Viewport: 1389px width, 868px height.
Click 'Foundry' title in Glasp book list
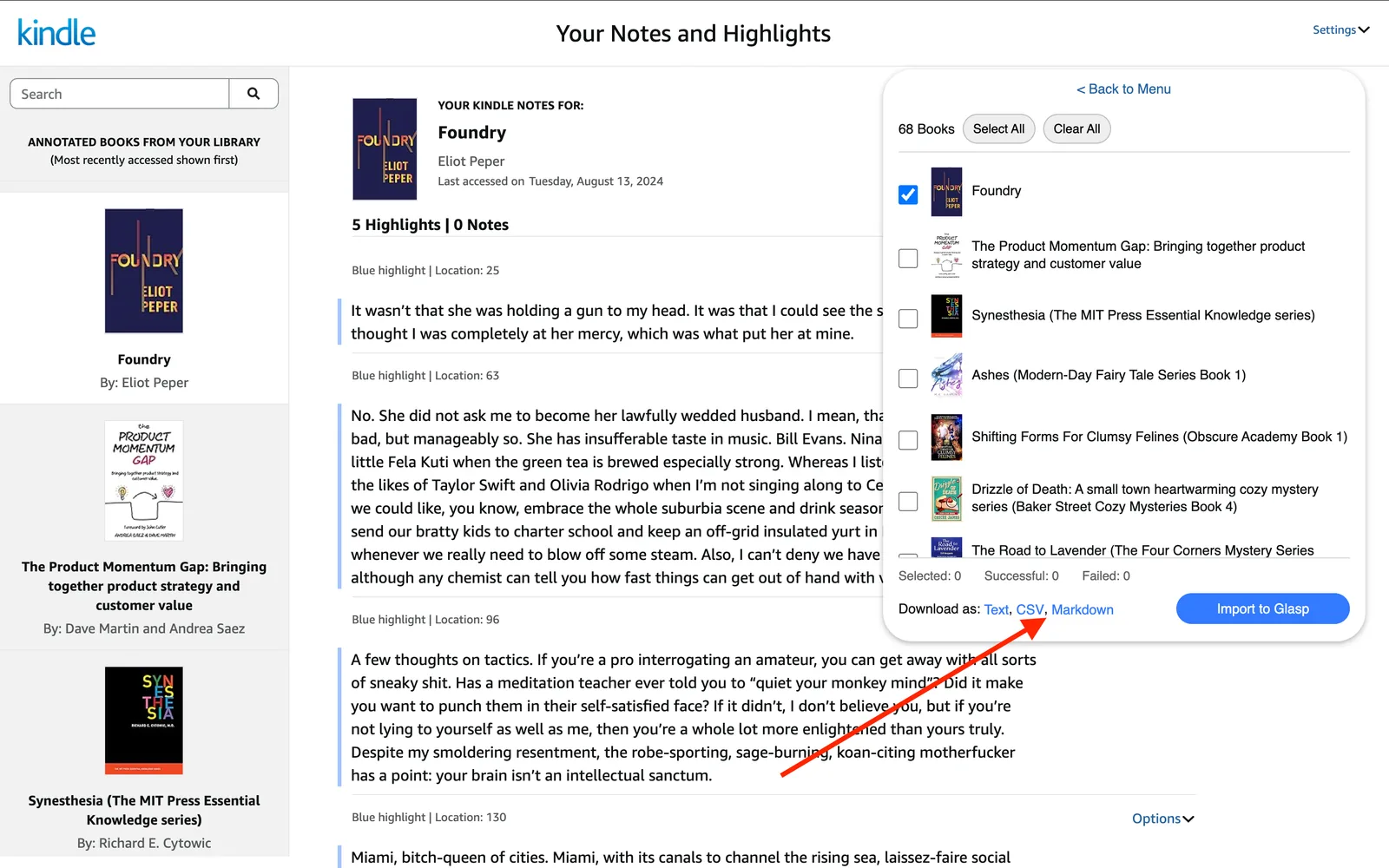point(997,191)
